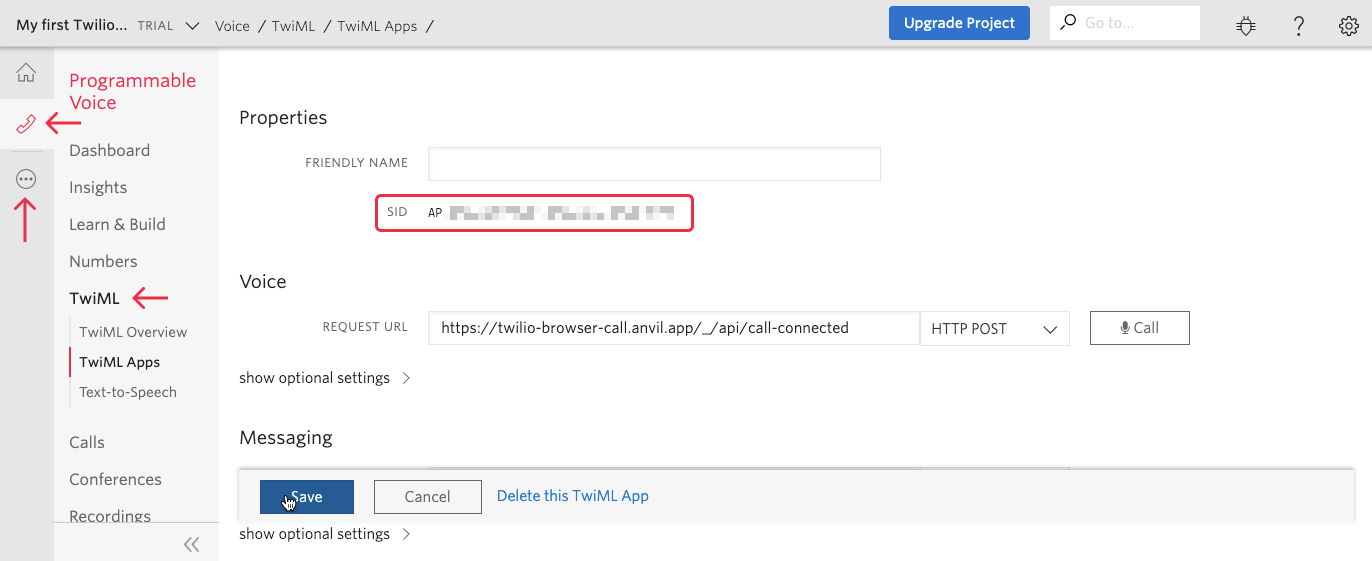
Task: Open the Programmable Voice phone icon
Action: pyautogui.click(x=26, y=124)
